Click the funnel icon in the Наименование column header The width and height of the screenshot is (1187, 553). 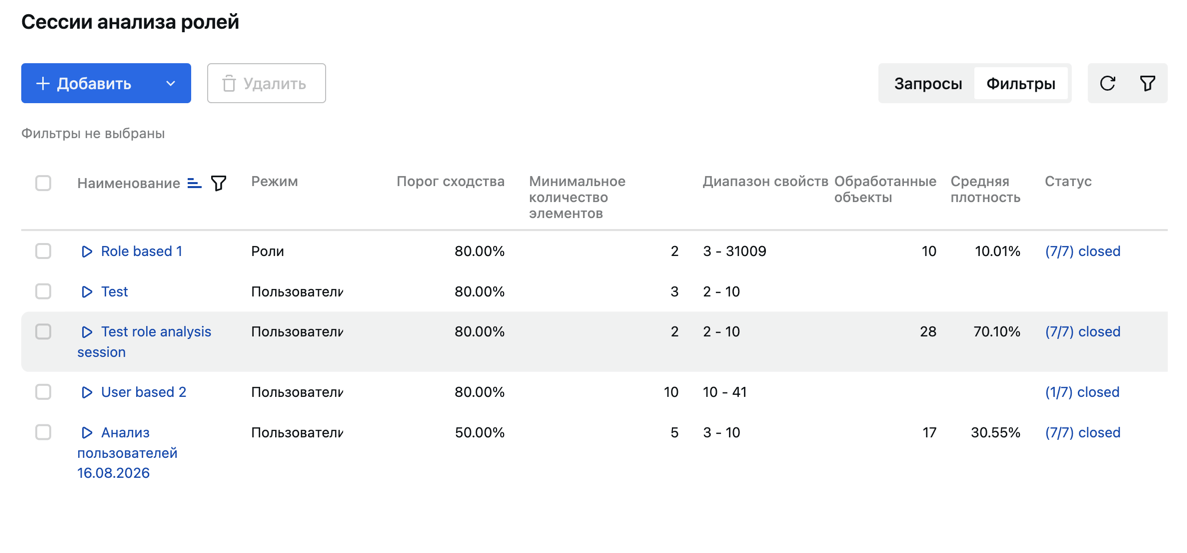219,182
